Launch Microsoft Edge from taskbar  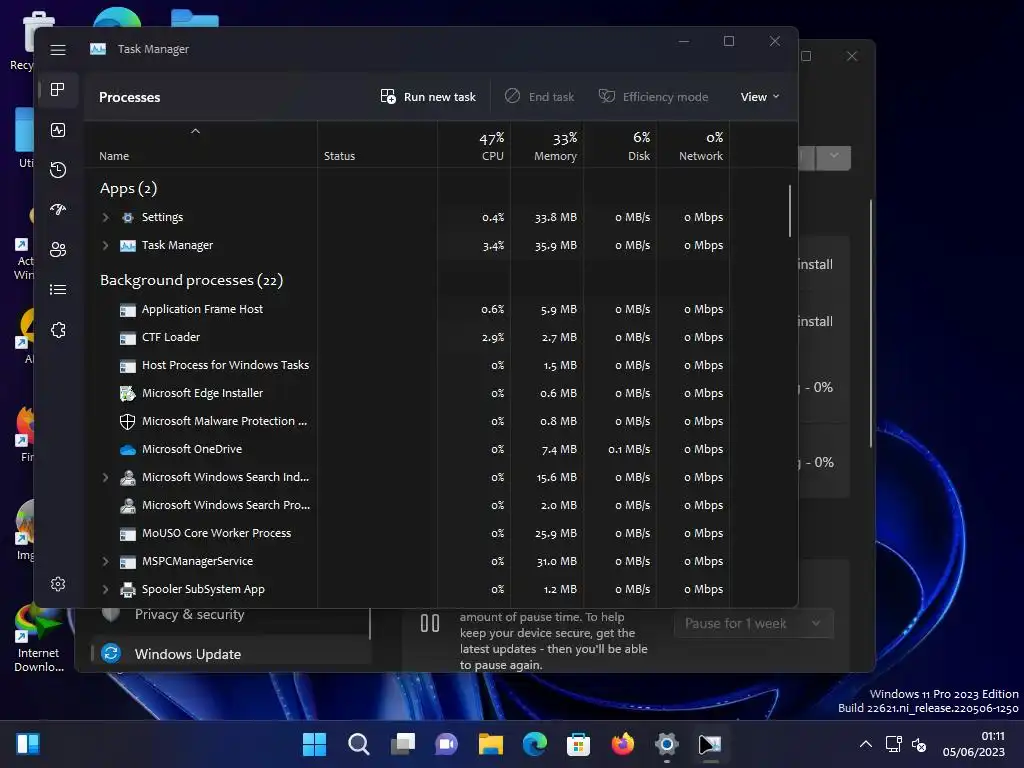point(535,744)
